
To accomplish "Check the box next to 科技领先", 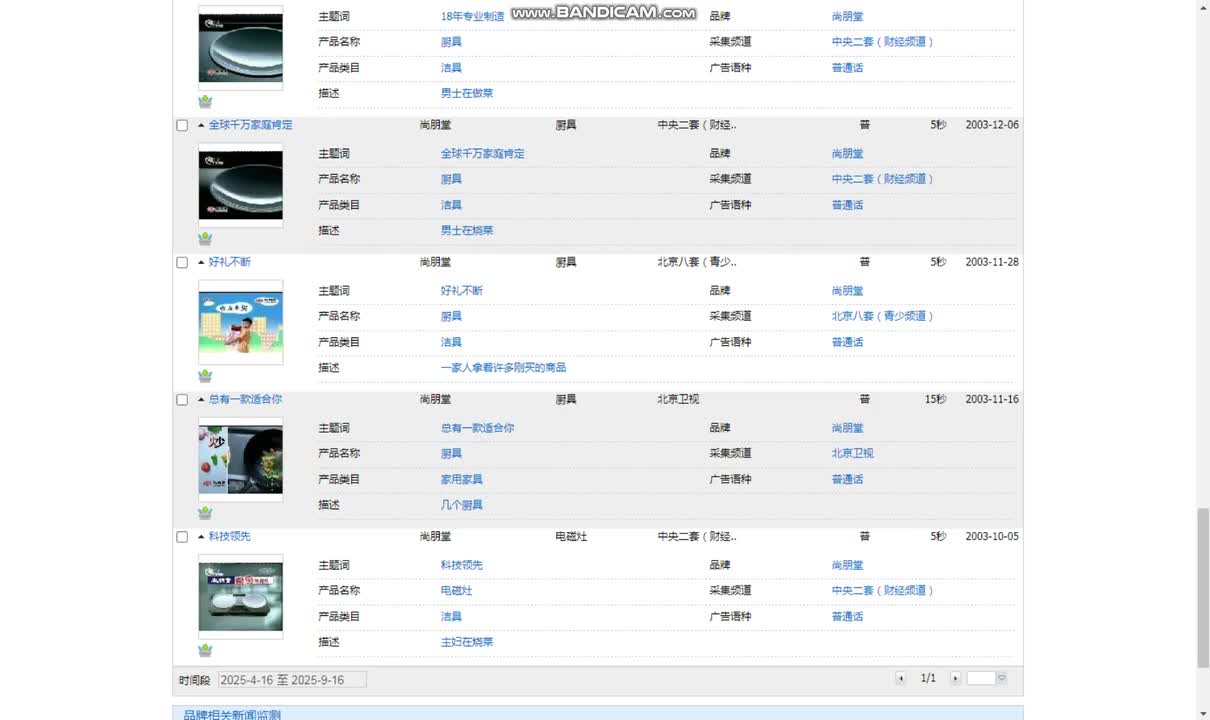I will 182,537.
